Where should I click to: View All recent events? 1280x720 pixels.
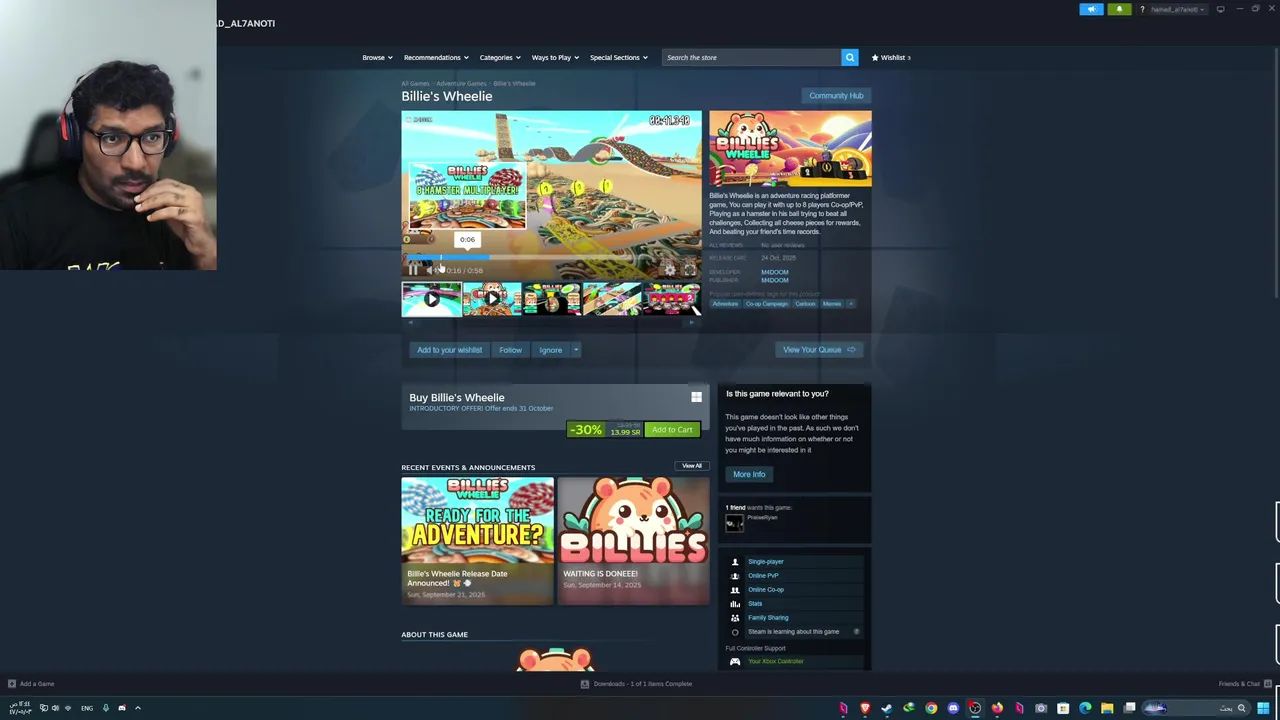click(692, 466)
